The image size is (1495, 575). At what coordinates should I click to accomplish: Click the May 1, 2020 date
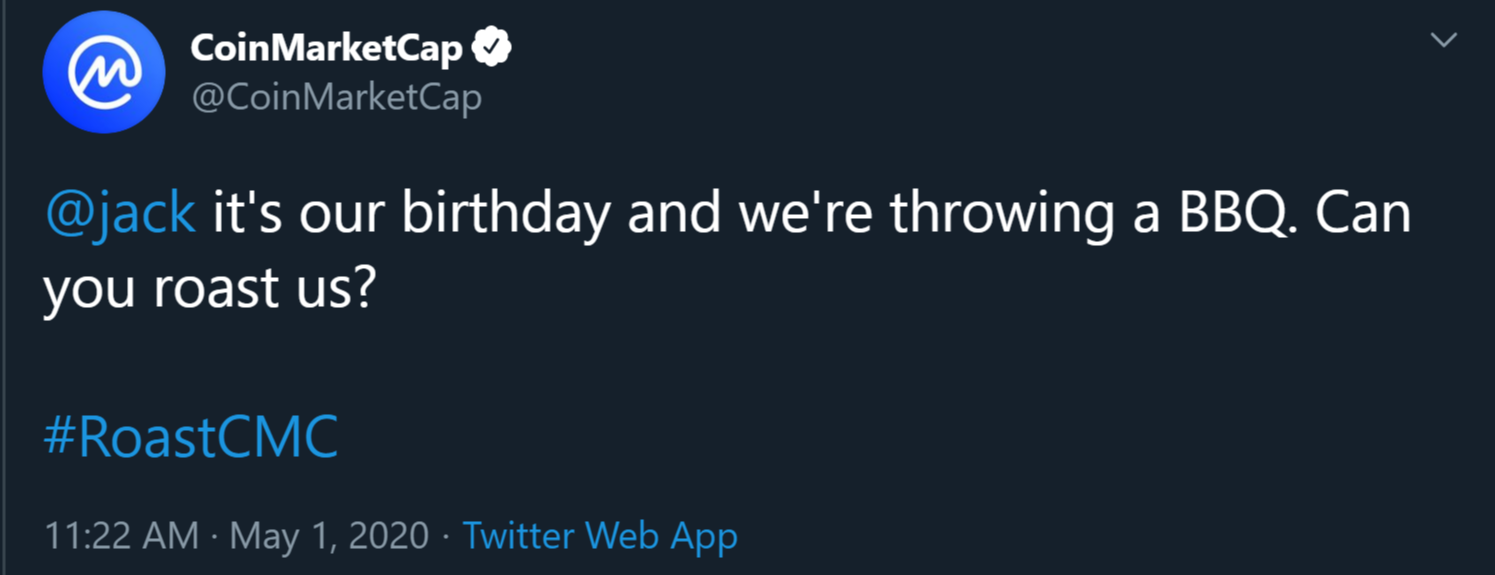point(329,536)
